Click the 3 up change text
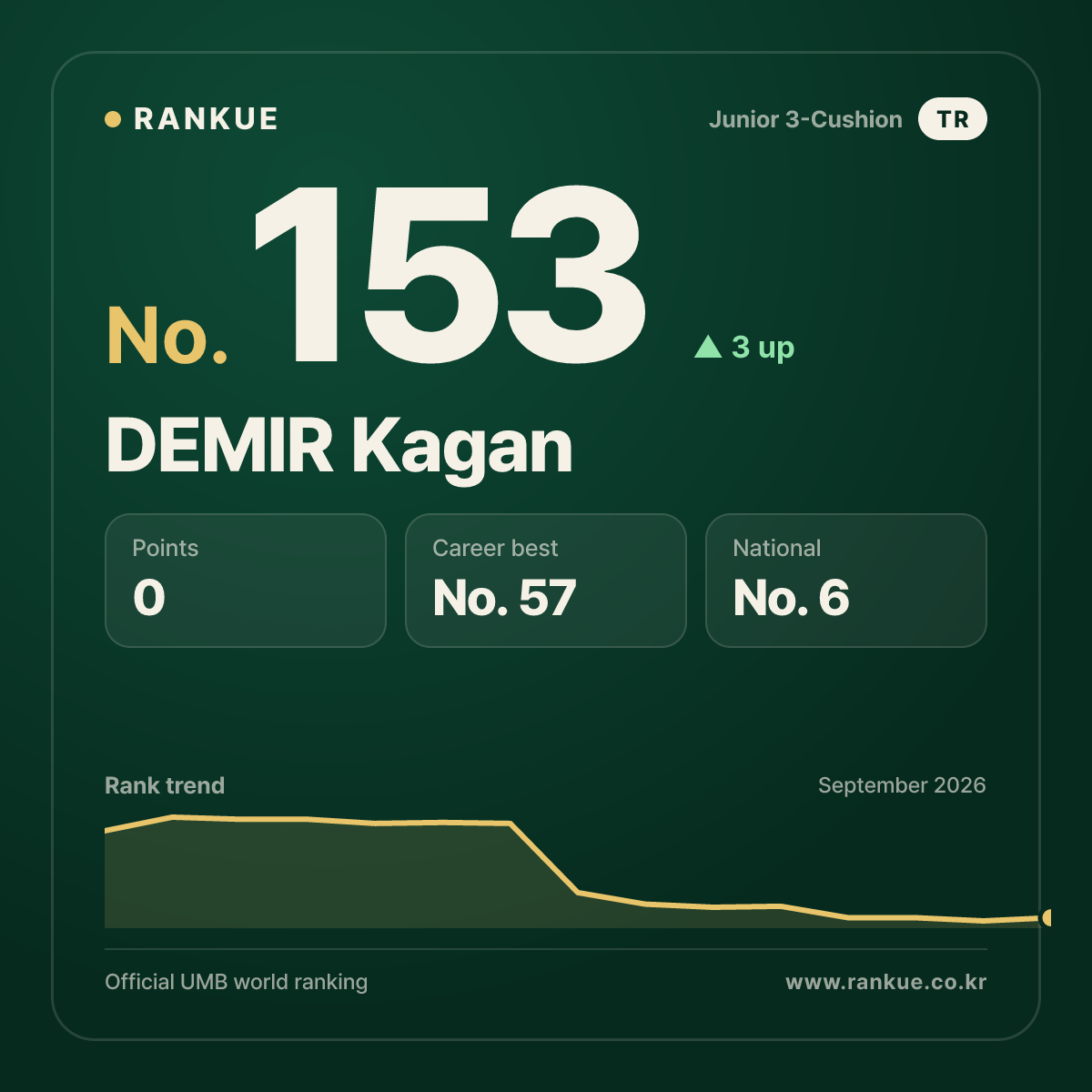1092x1092 pixels. pyautogui.click(x=763, y=347)
